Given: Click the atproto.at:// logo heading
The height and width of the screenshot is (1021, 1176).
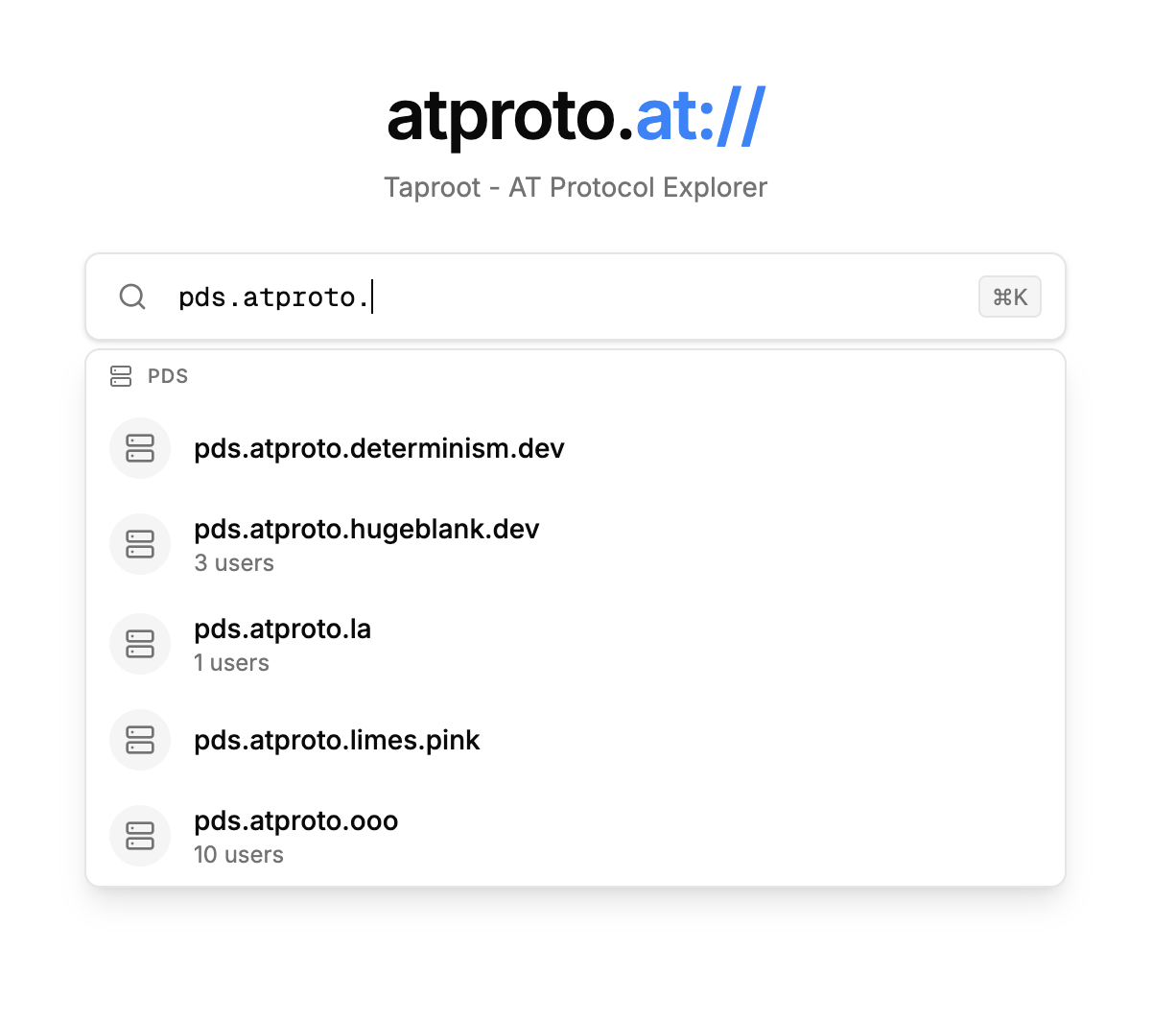Looking at the screenshot, I should 576,116.
